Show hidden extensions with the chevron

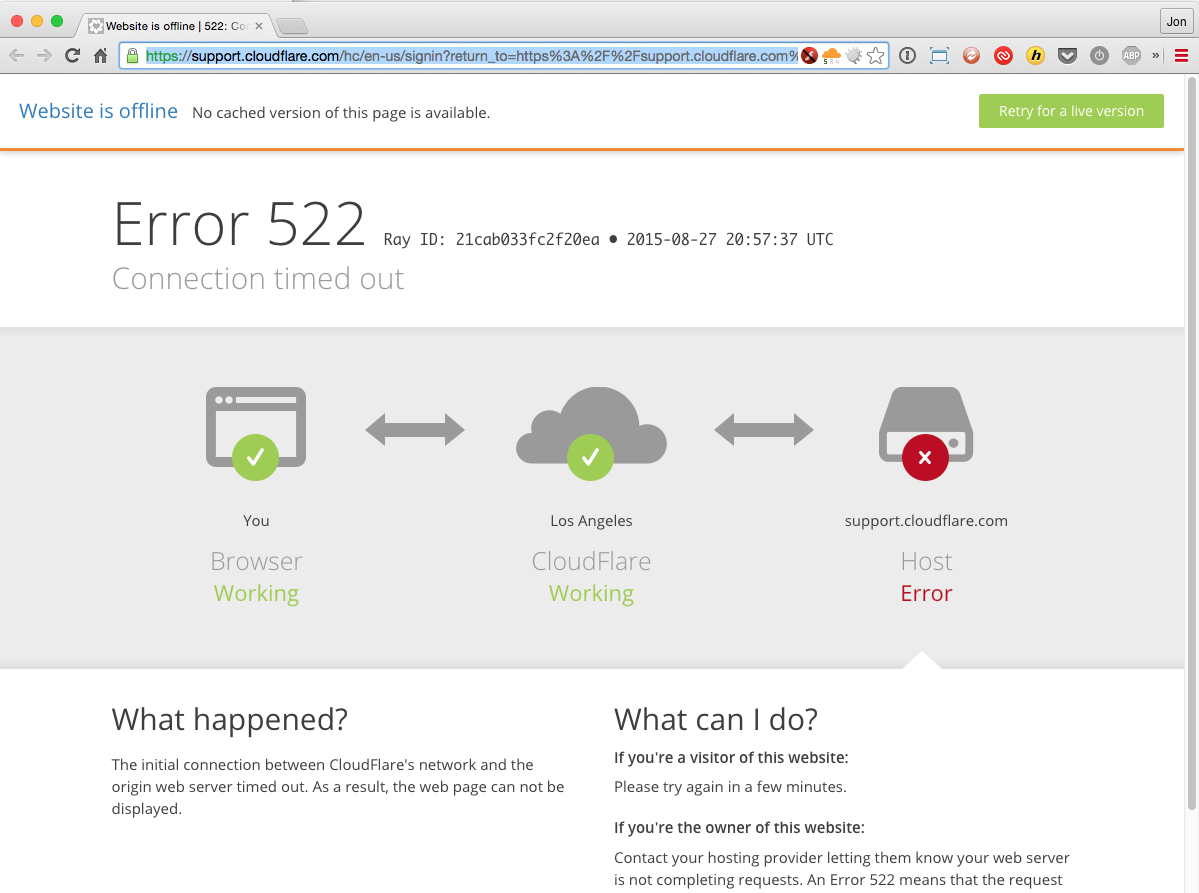[1155, 56]
